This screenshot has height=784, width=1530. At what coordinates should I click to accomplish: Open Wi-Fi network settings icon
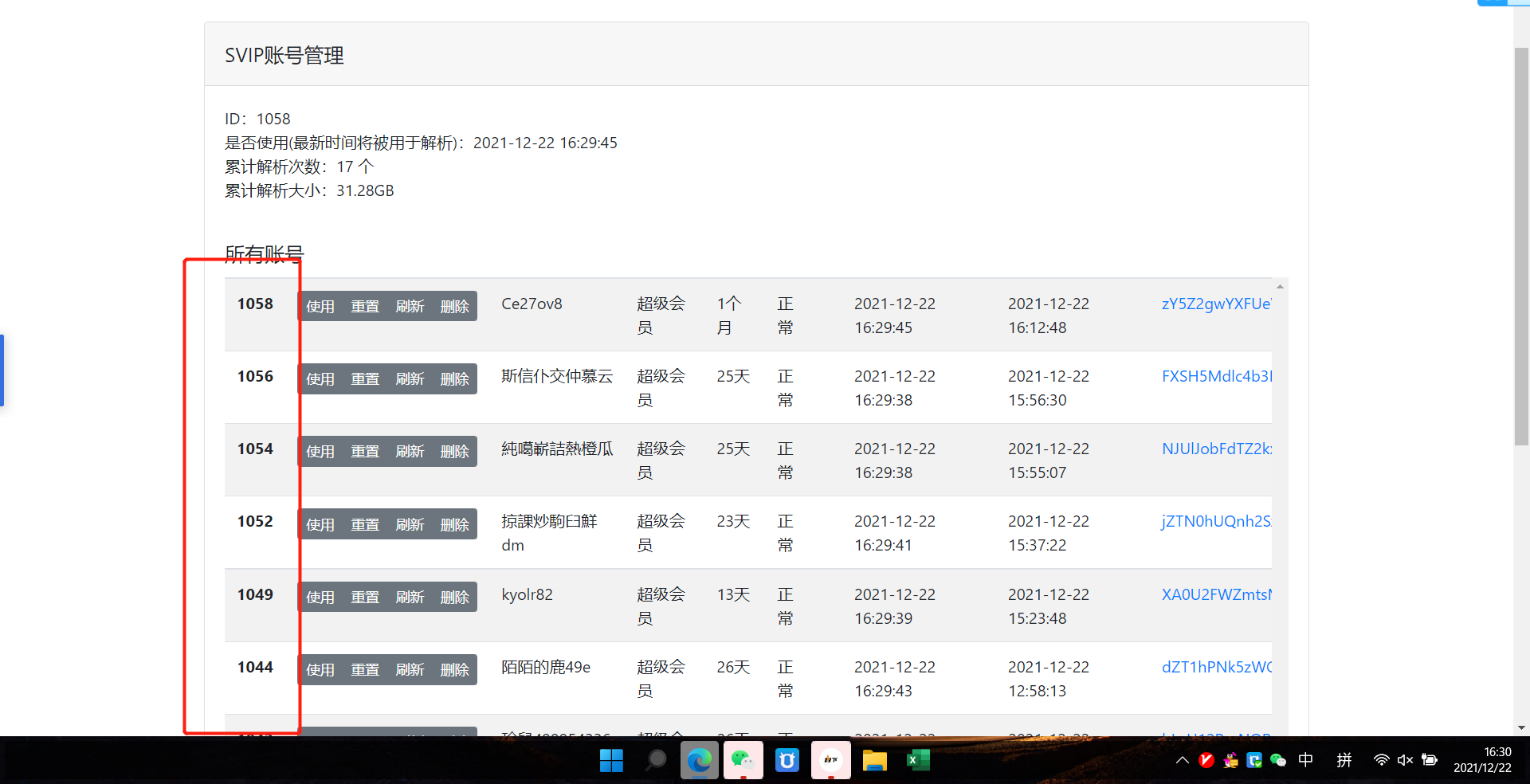(1381, 760)
